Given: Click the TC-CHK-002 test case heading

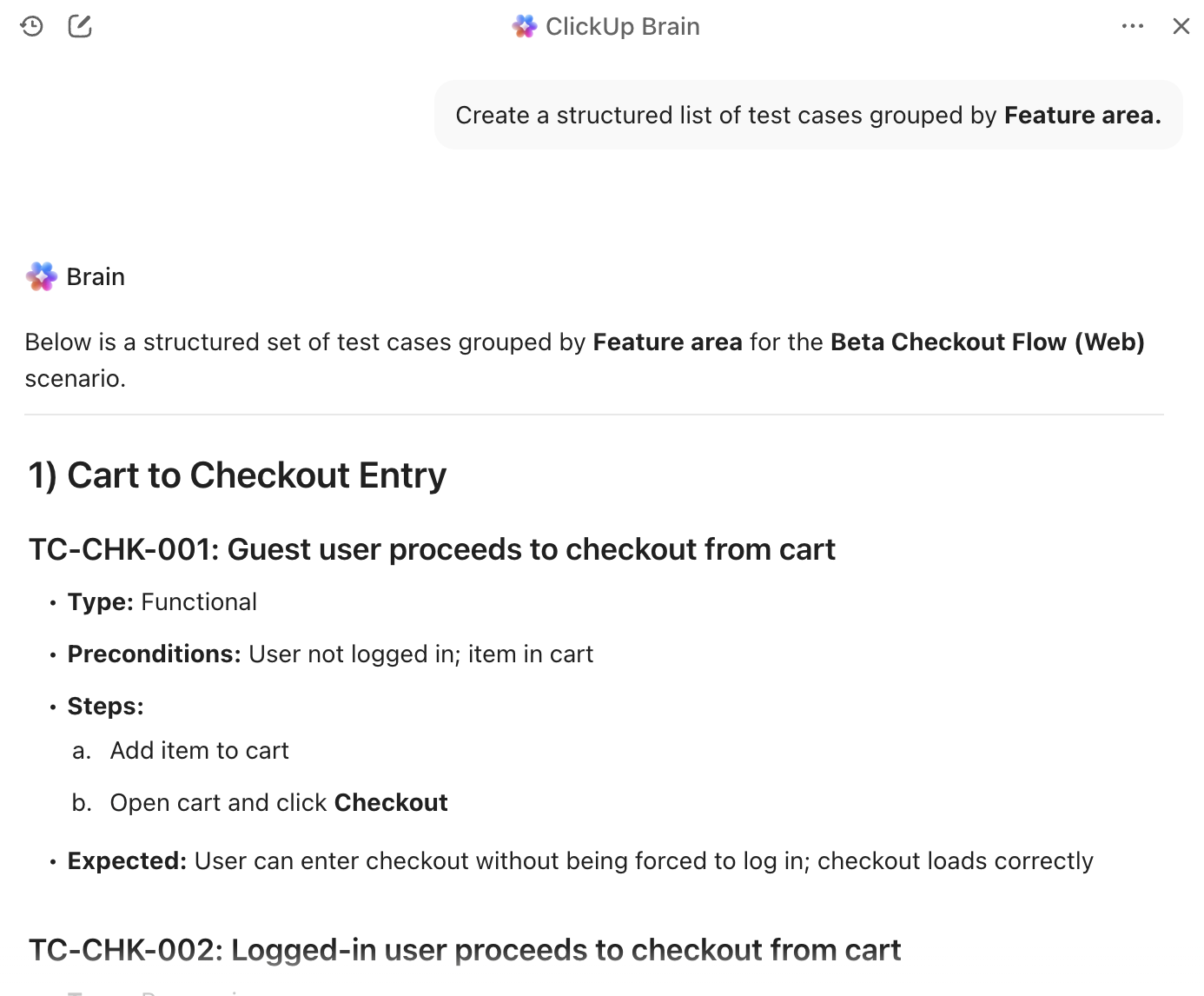Looking at the screenshot, I should tap(465, 950).
